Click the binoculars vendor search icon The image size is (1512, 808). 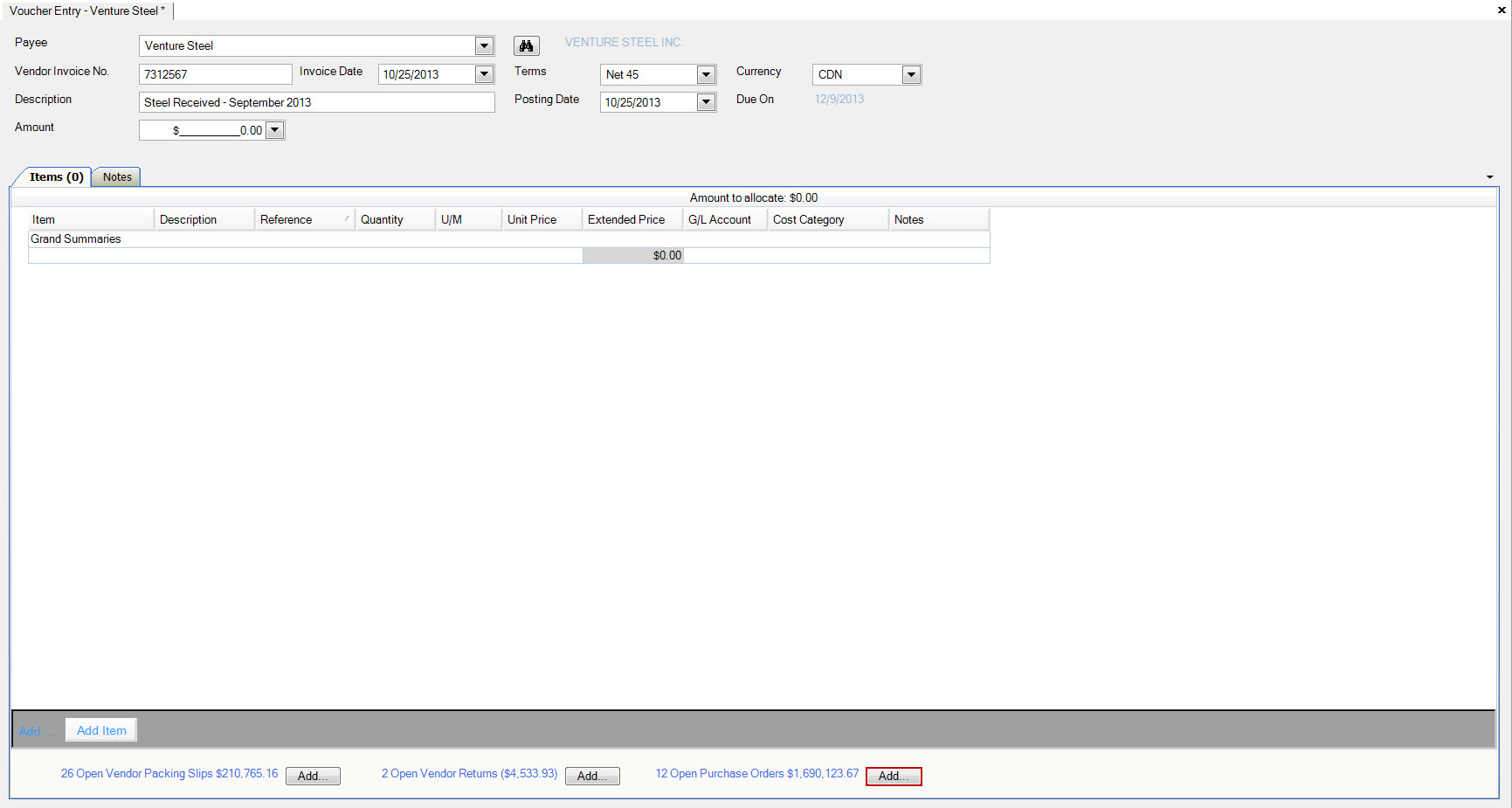pos(526,45)
